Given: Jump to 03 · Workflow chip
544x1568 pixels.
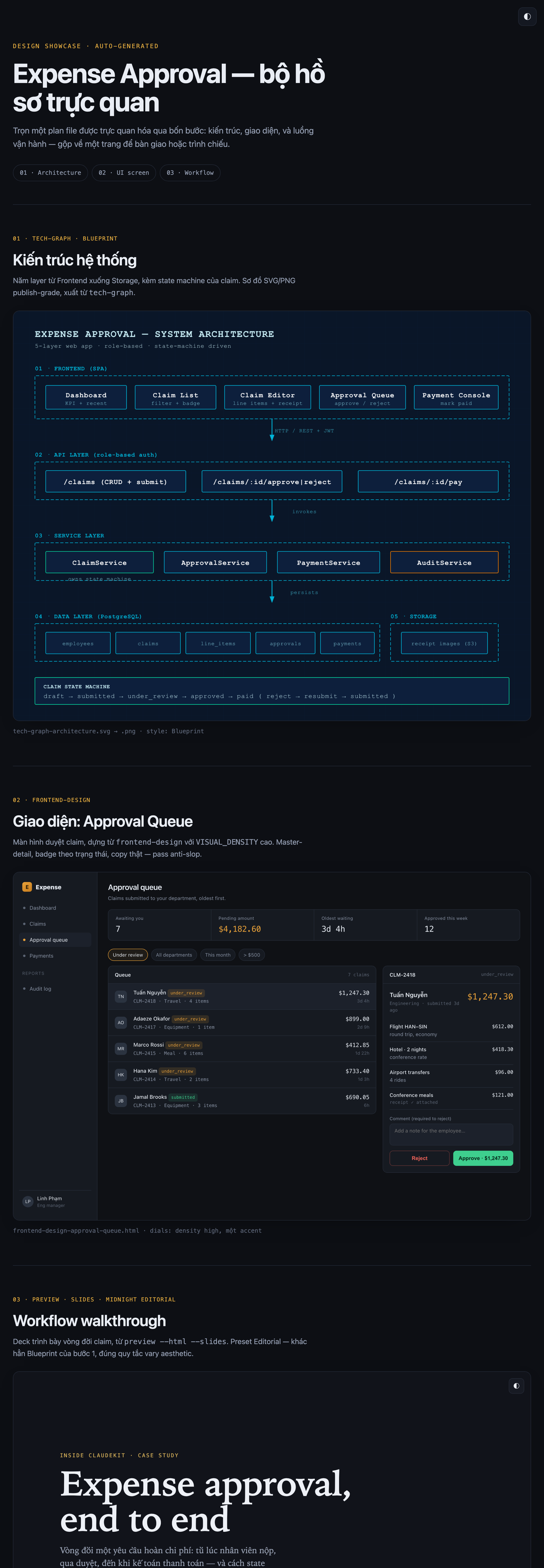Looking at the screenshot, I should 190,173.
